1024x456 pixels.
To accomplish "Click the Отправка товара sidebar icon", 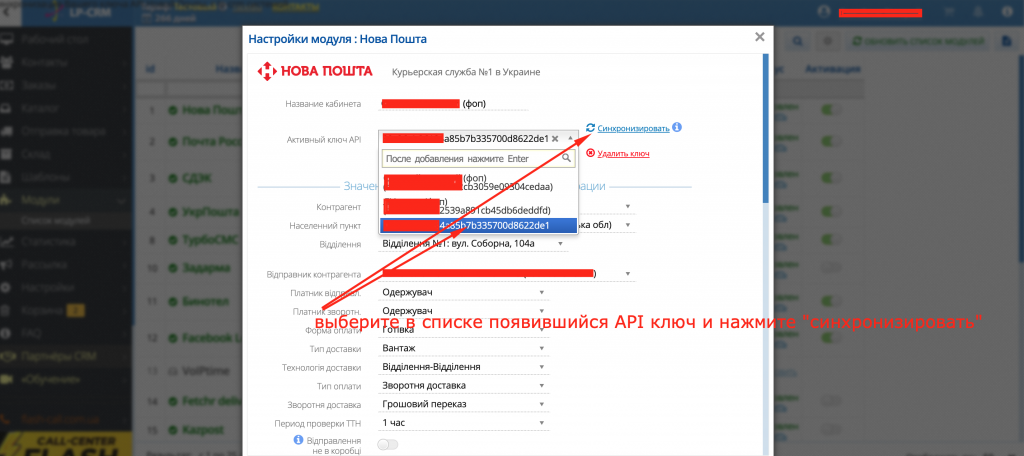I will click(x=7, y=131).
